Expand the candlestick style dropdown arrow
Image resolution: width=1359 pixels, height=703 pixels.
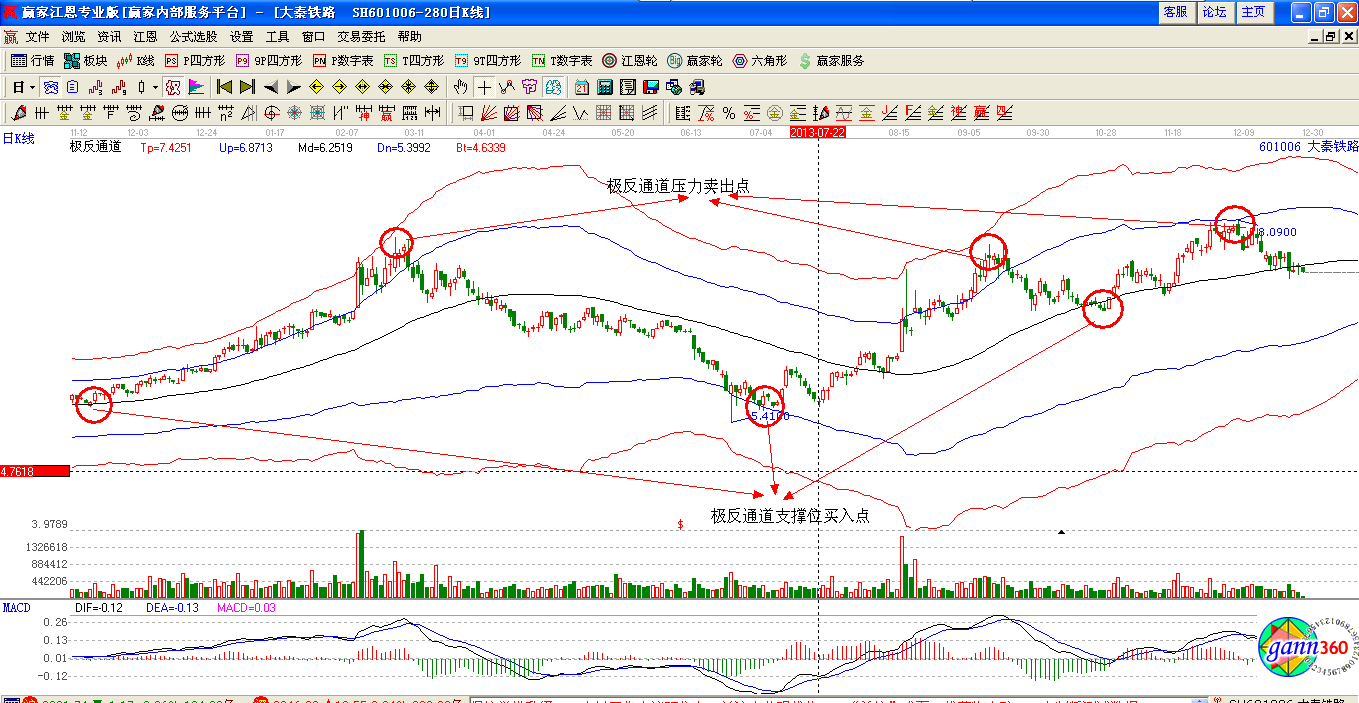pyautogui.click(x=155, y=87)
